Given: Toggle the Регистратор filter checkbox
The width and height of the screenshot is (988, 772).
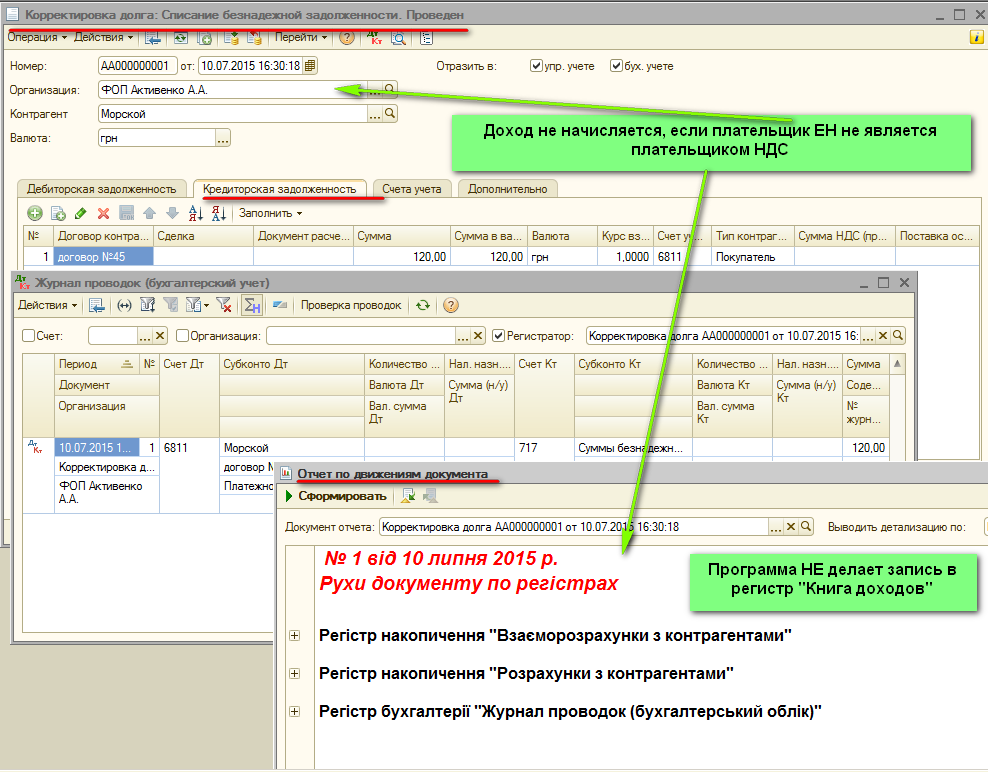Looking at the screenshot, I should [498, 336].
